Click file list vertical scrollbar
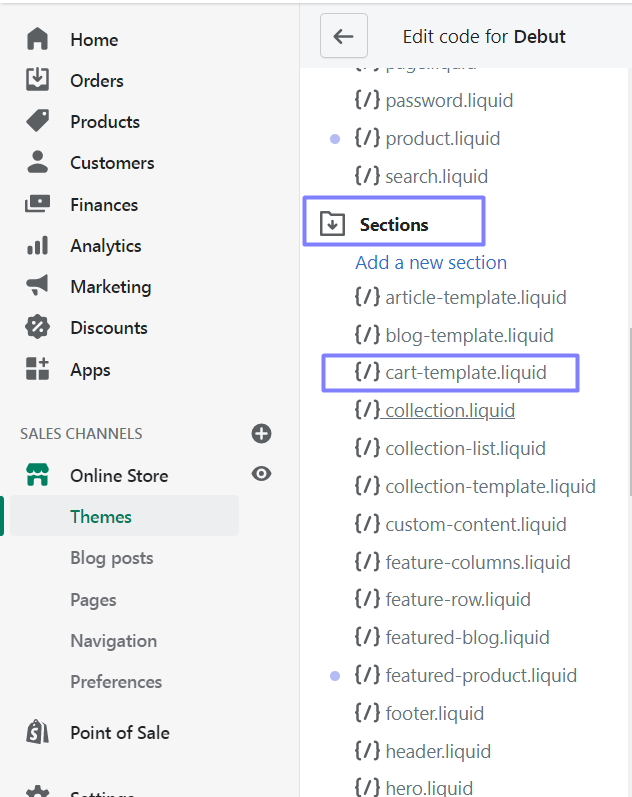 [x=630, y=412]
